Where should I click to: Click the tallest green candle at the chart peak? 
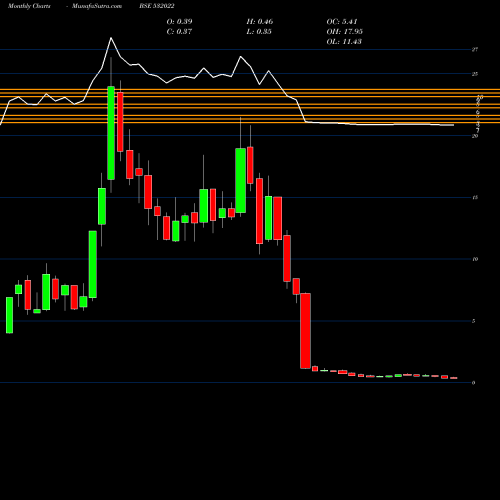[x=111, y=133]
